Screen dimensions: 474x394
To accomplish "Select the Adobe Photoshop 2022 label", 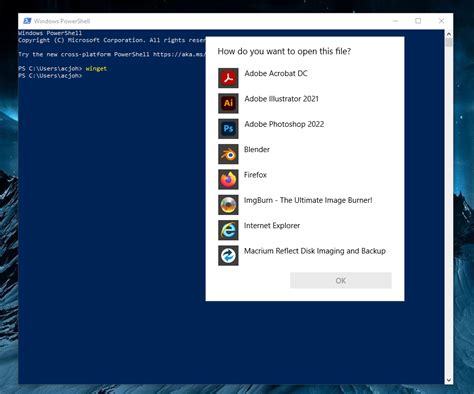I will [x=284, y=124].
